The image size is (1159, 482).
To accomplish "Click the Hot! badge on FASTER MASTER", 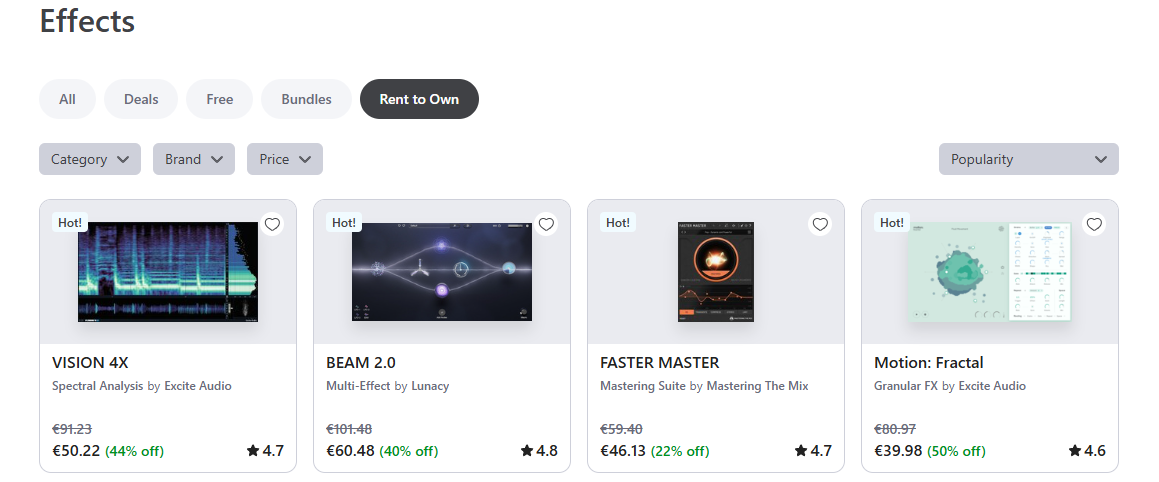I will [x=618, y=223].
